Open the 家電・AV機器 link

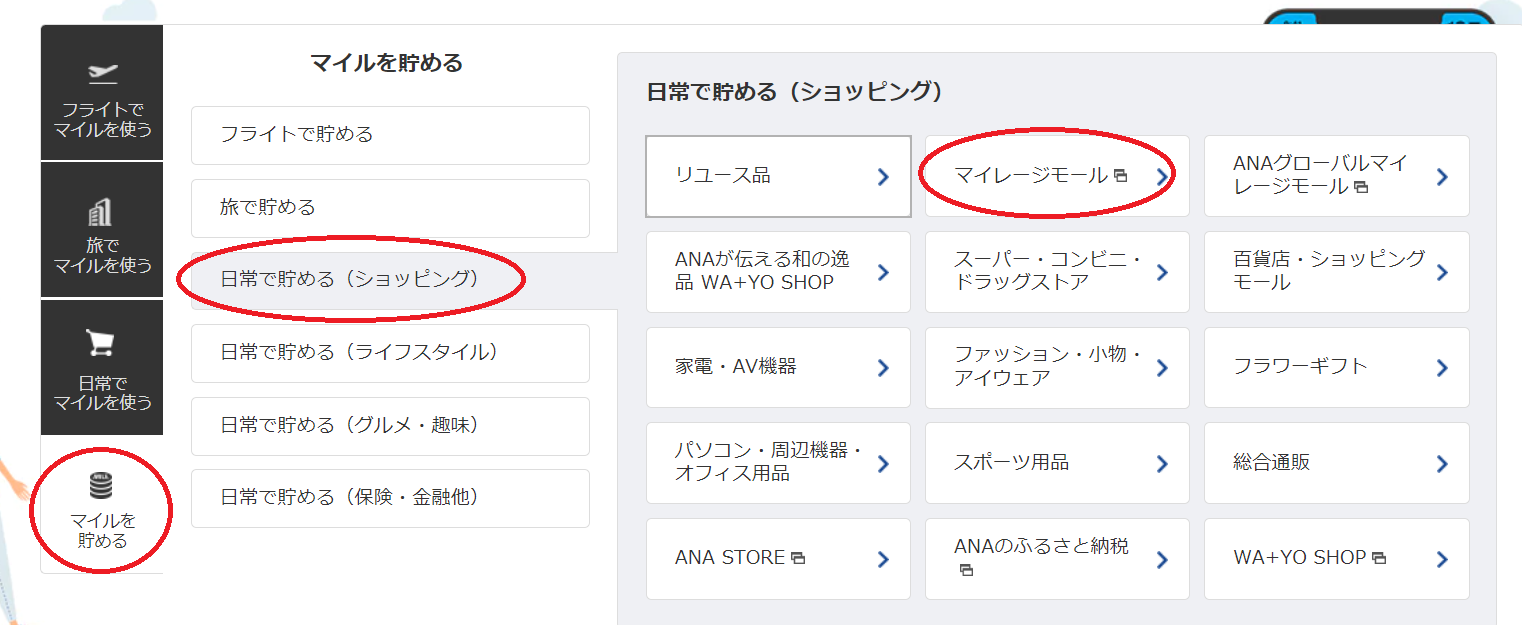coord(778,367)
